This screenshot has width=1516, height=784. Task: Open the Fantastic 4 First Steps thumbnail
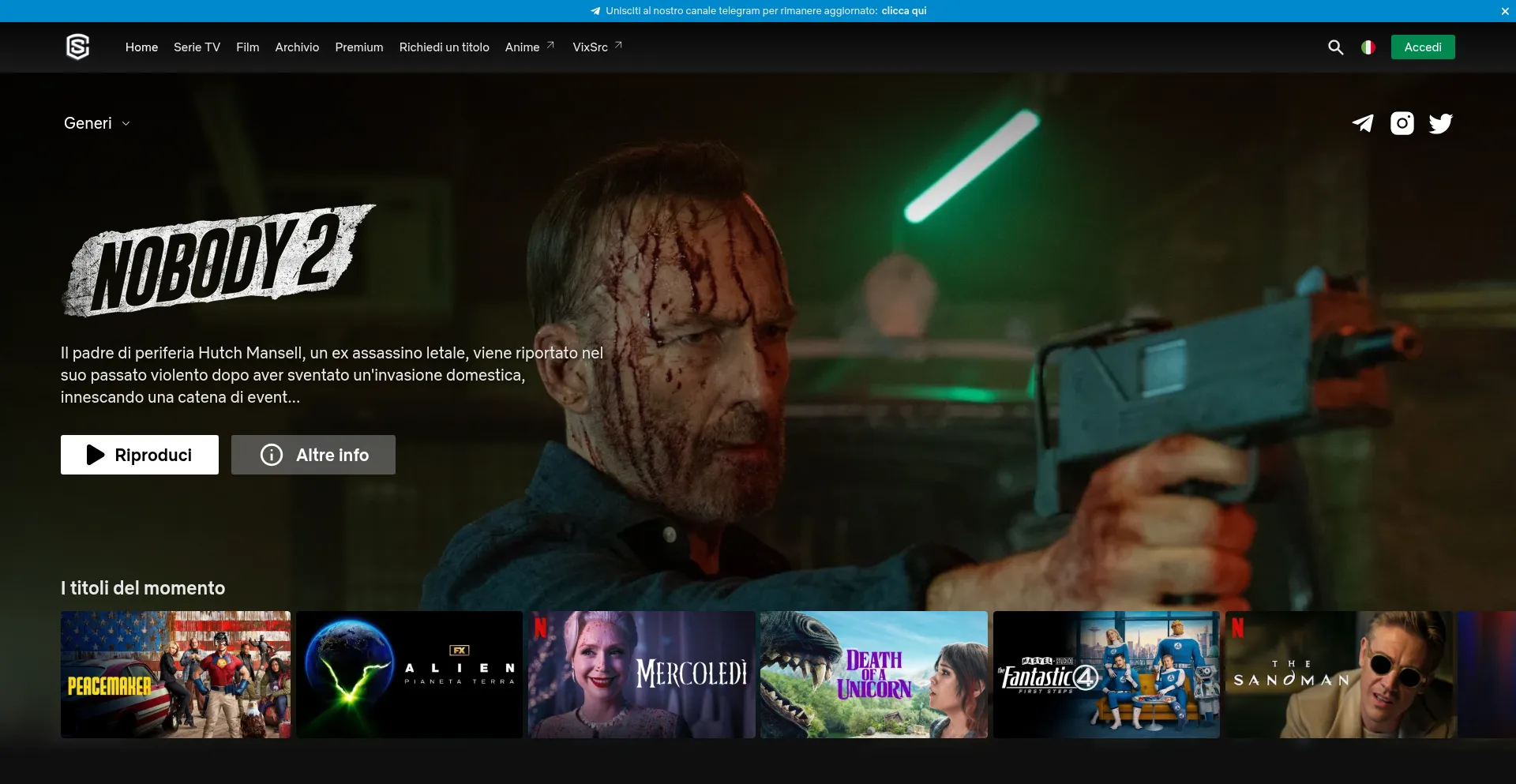click(1106, 674)
